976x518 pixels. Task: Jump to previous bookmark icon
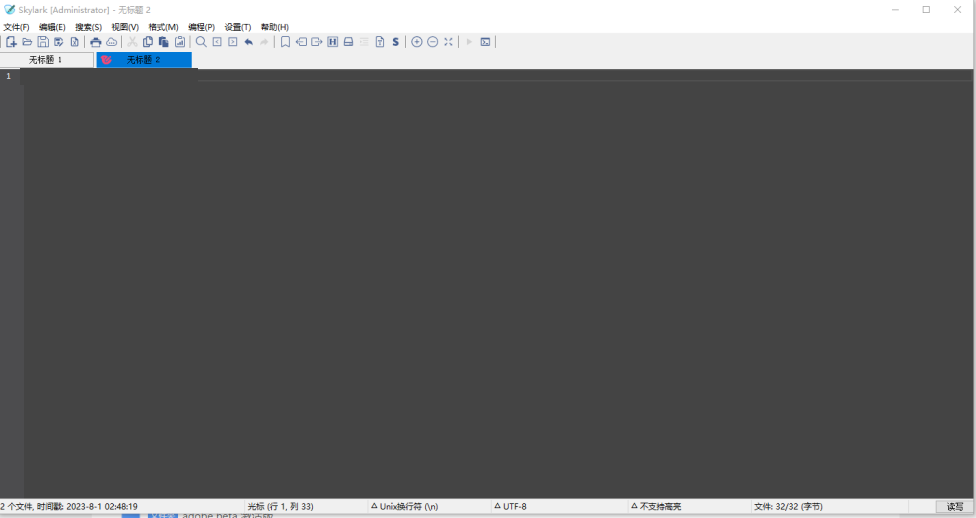(x=301, y=42)
